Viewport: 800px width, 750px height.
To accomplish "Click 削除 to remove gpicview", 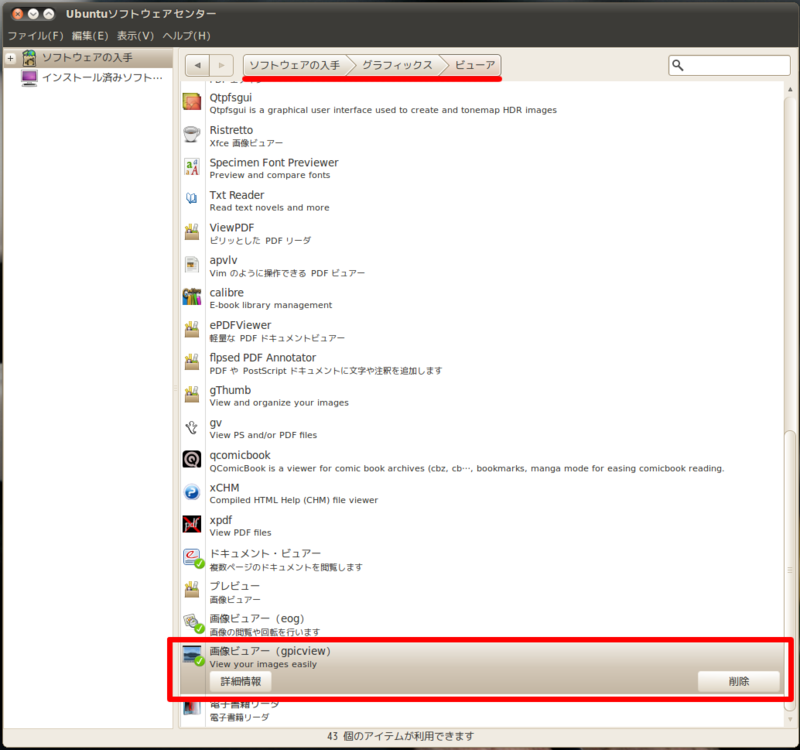I will [x=738, y=681].
